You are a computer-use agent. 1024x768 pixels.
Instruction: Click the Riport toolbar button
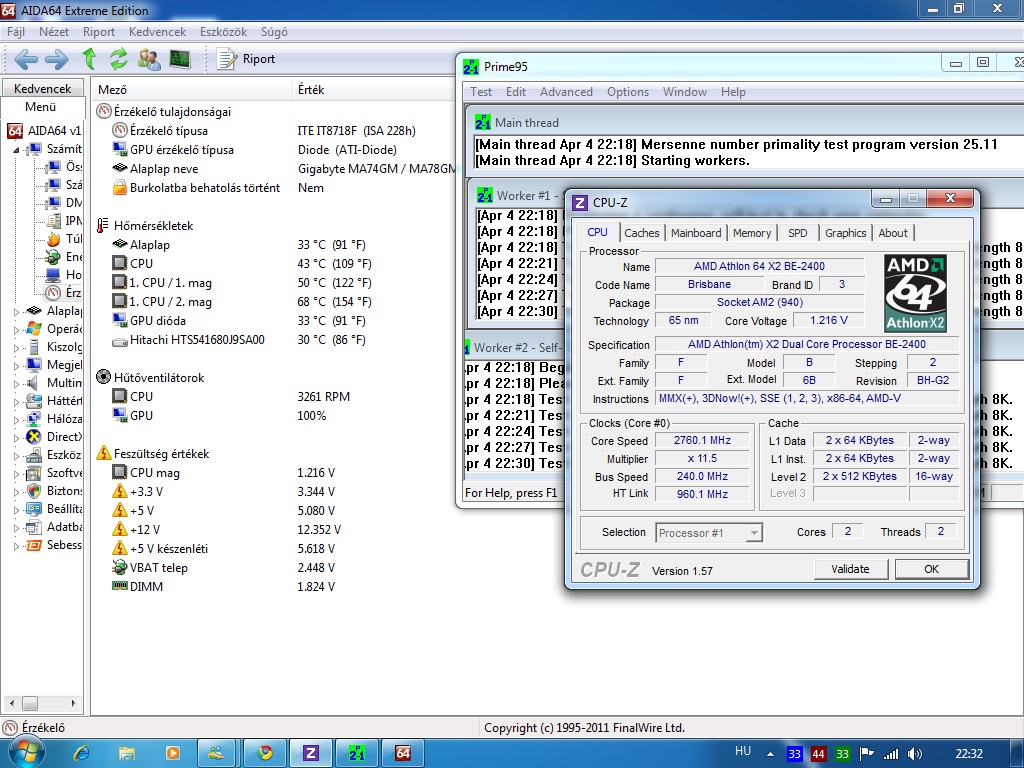tap(246, 59)
